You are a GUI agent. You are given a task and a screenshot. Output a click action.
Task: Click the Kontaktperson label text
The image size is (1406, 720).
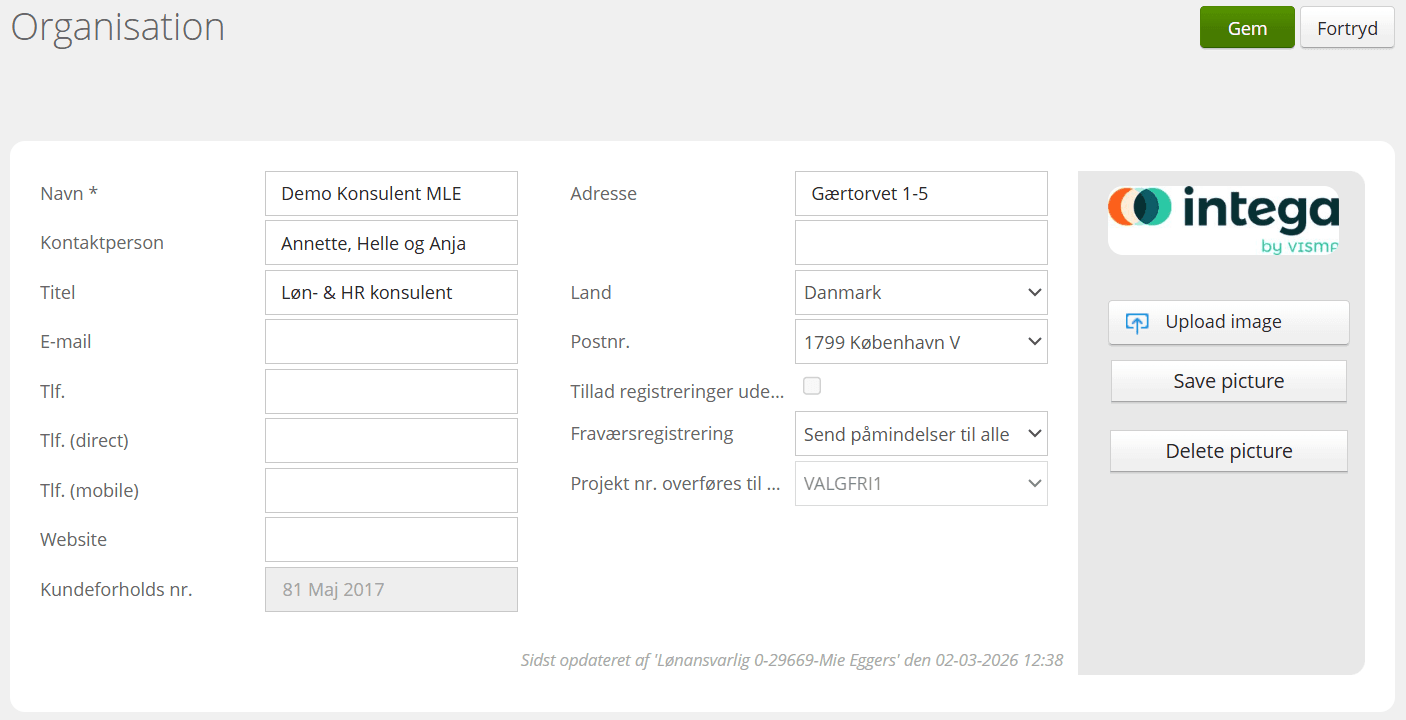(x=102, y=243)
